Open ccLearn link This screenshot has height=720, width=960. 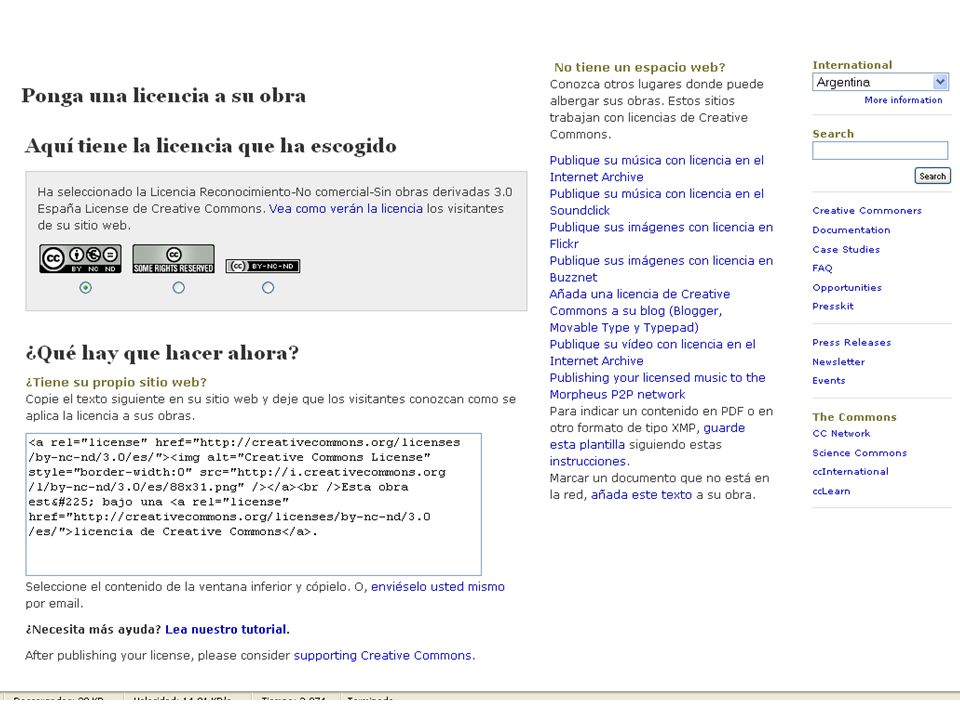tap(831, 491)
